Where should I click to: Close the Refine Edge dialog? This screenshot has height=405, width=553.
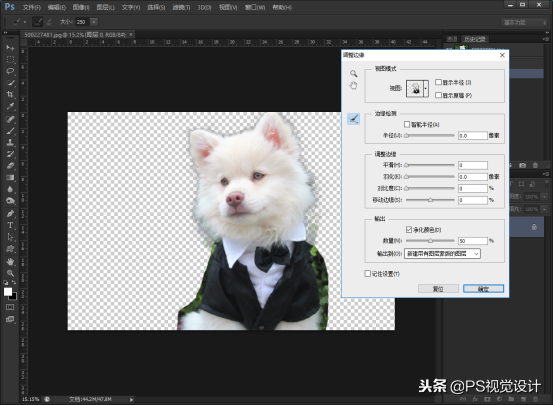pyautogui.click(x=502, y=55)
